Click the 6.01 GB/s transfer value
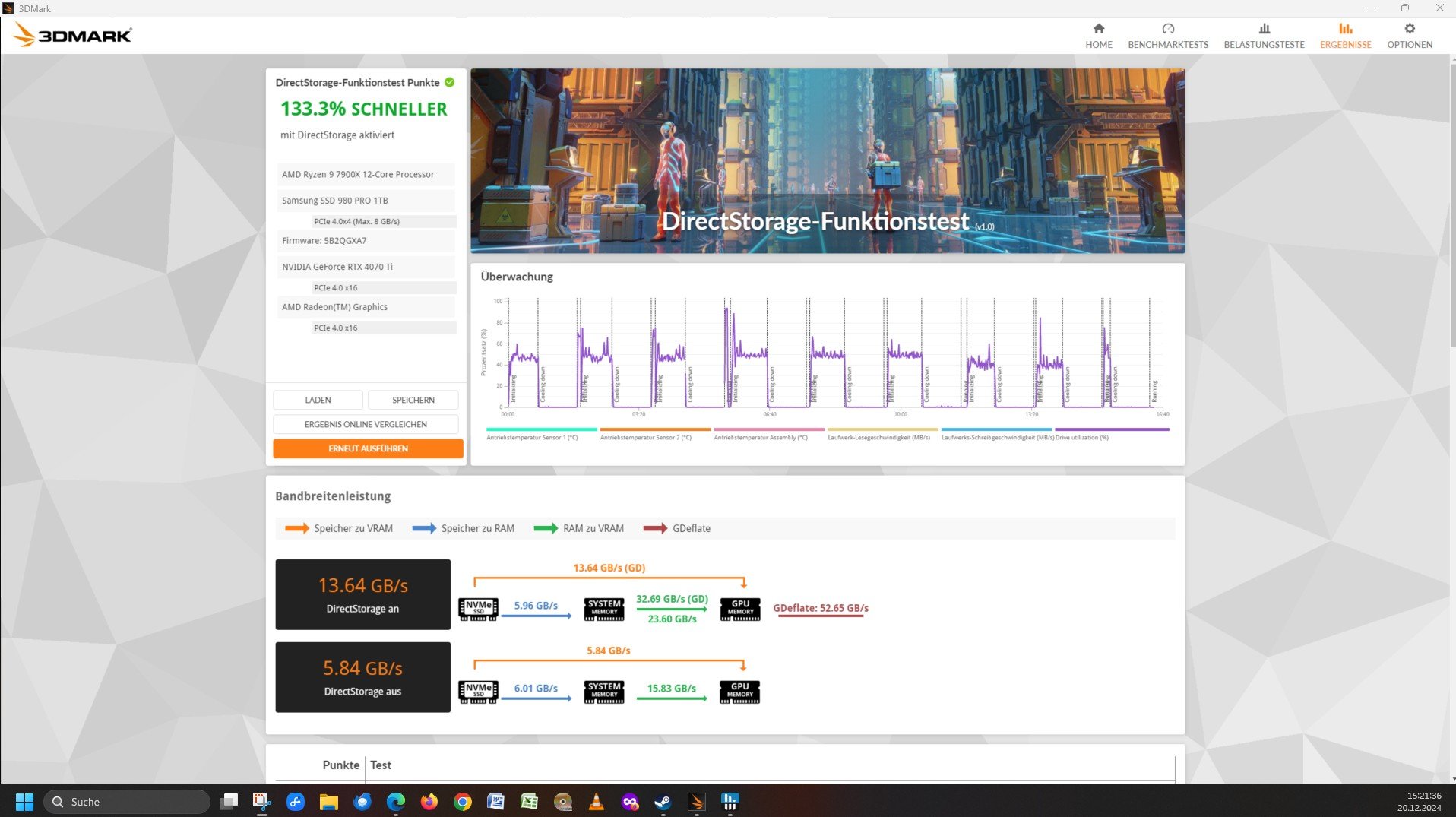Screen dimensions: 1456x817 click(536, 688)
